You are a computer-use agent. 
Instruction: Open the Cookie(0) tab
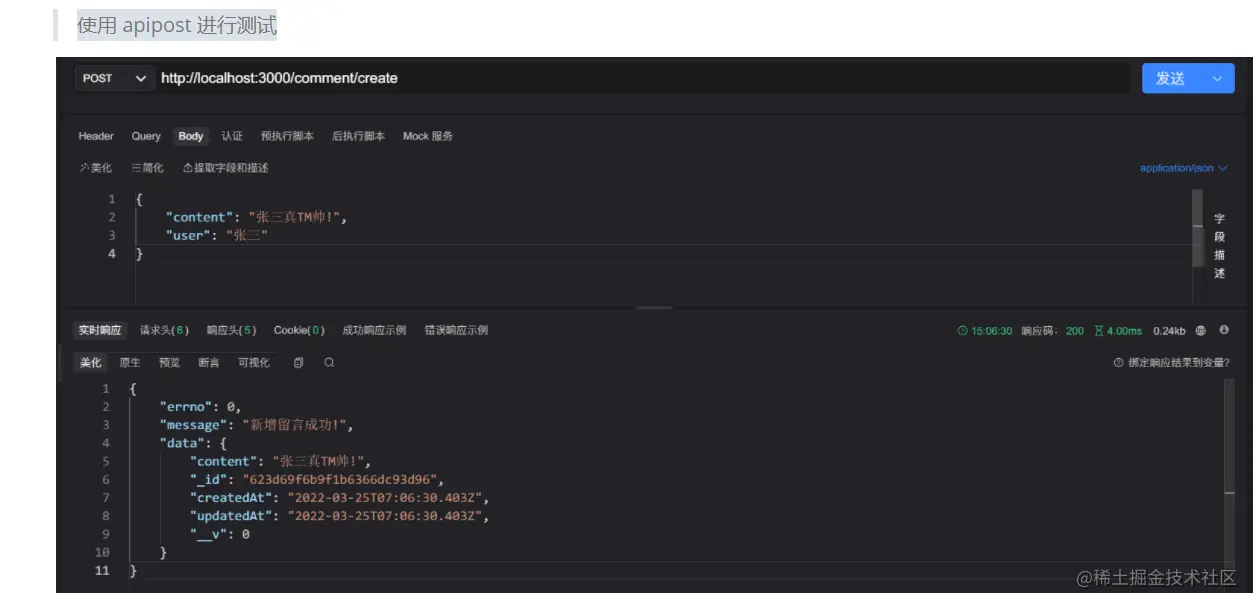tap(299, 330)
